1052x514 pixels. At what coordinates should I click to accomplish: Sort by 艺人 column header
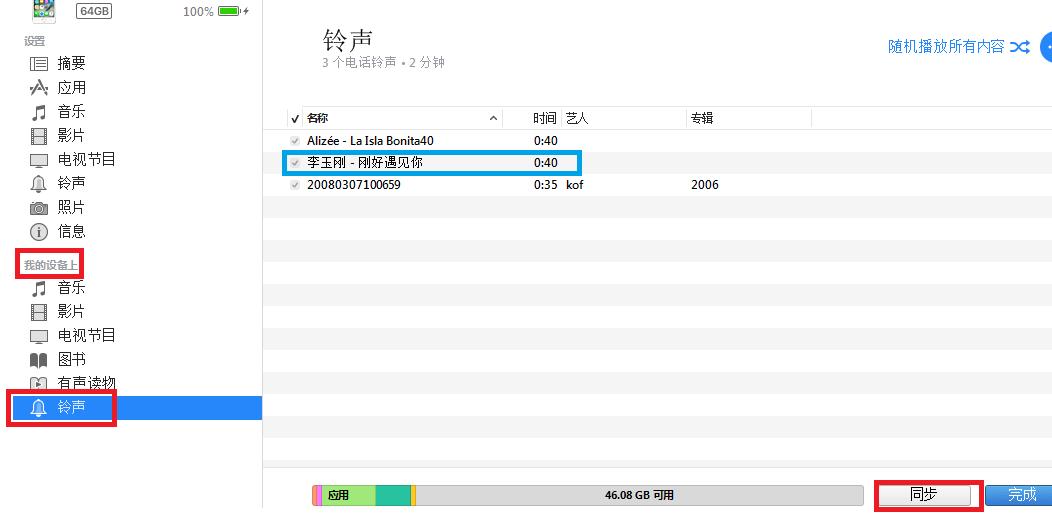click(577, 119)
